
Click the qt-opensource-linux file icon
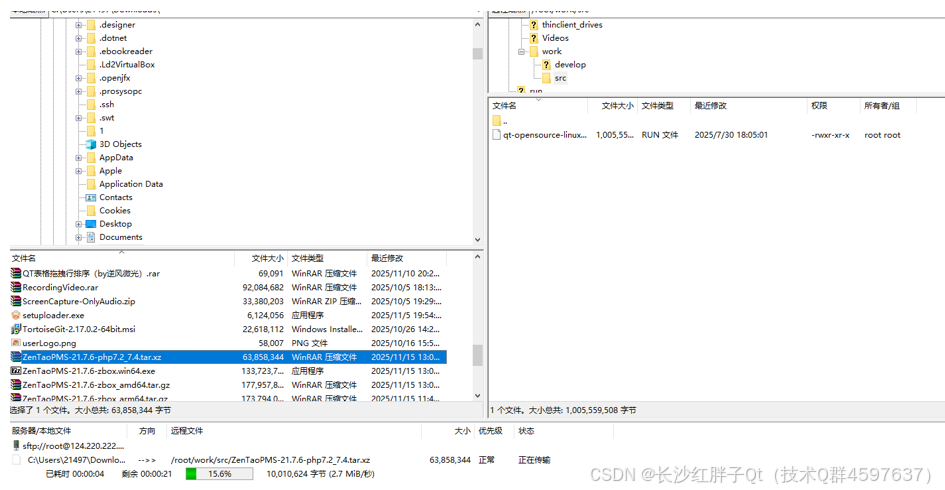pos(497,135)
